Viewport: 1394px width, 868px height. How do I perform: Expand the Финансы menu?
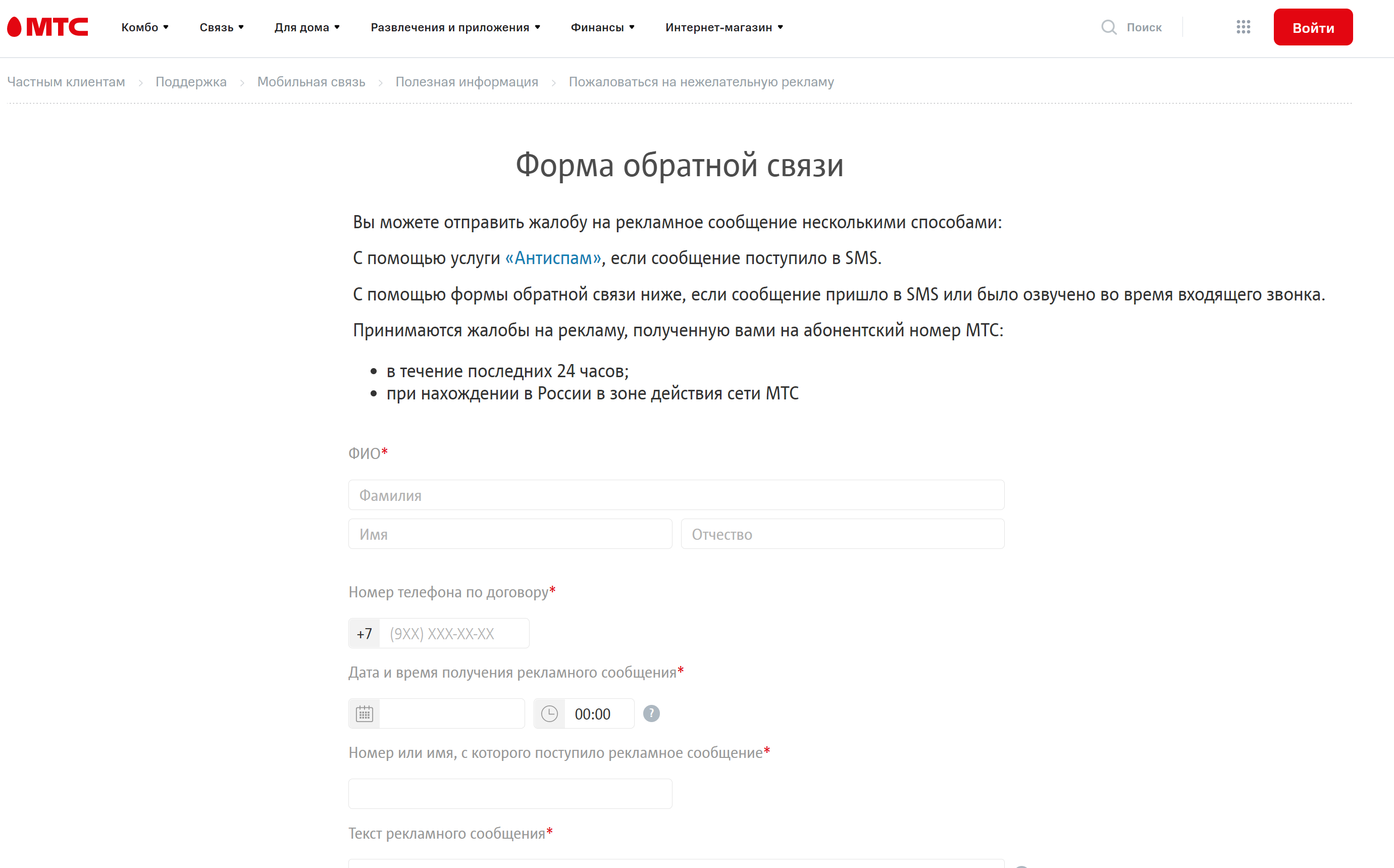click(x=603, y=27)
